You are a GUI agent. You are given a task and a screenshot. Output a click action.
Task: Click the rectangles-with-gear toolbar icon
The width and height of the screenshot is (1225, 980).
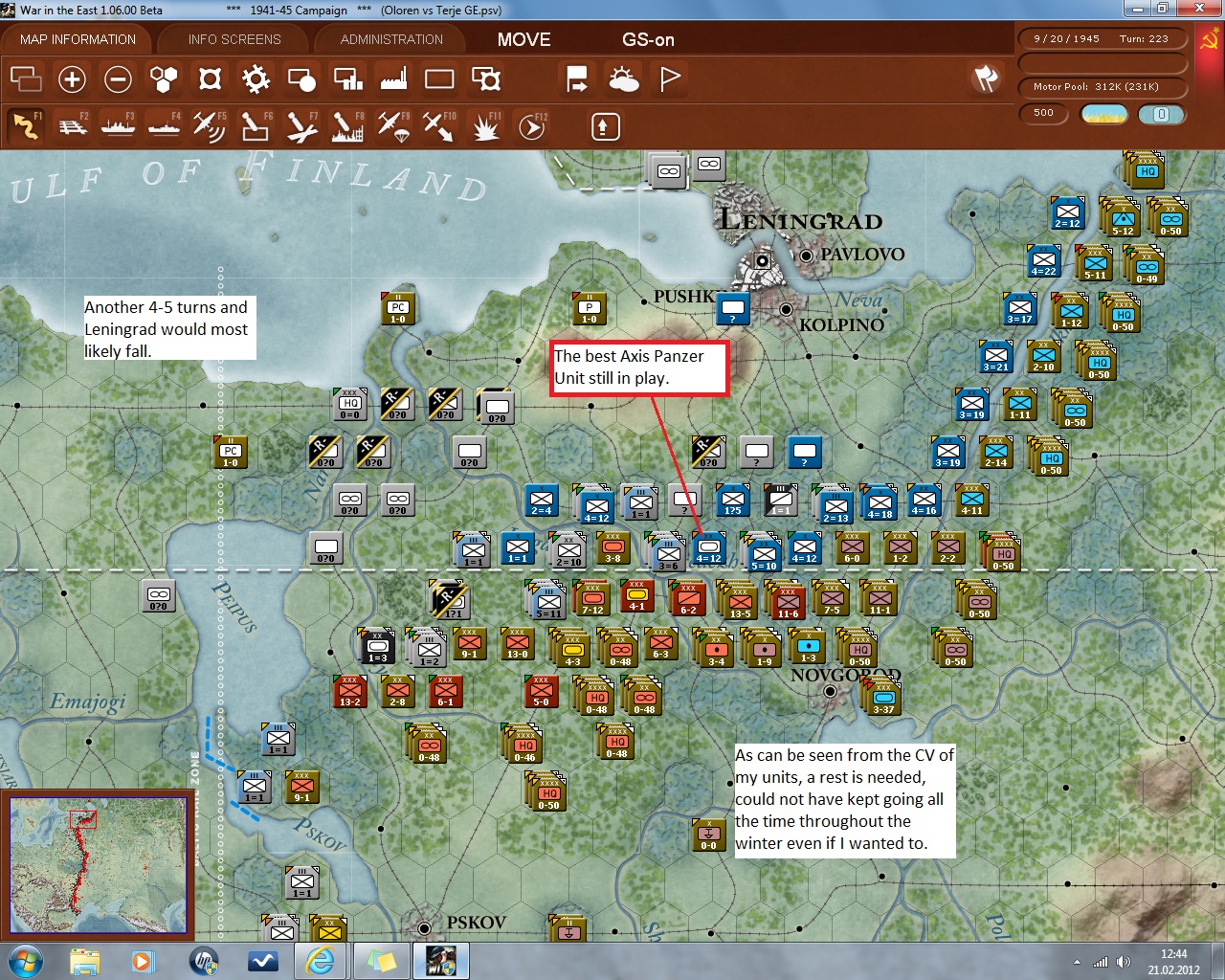[x=486, y=78]
